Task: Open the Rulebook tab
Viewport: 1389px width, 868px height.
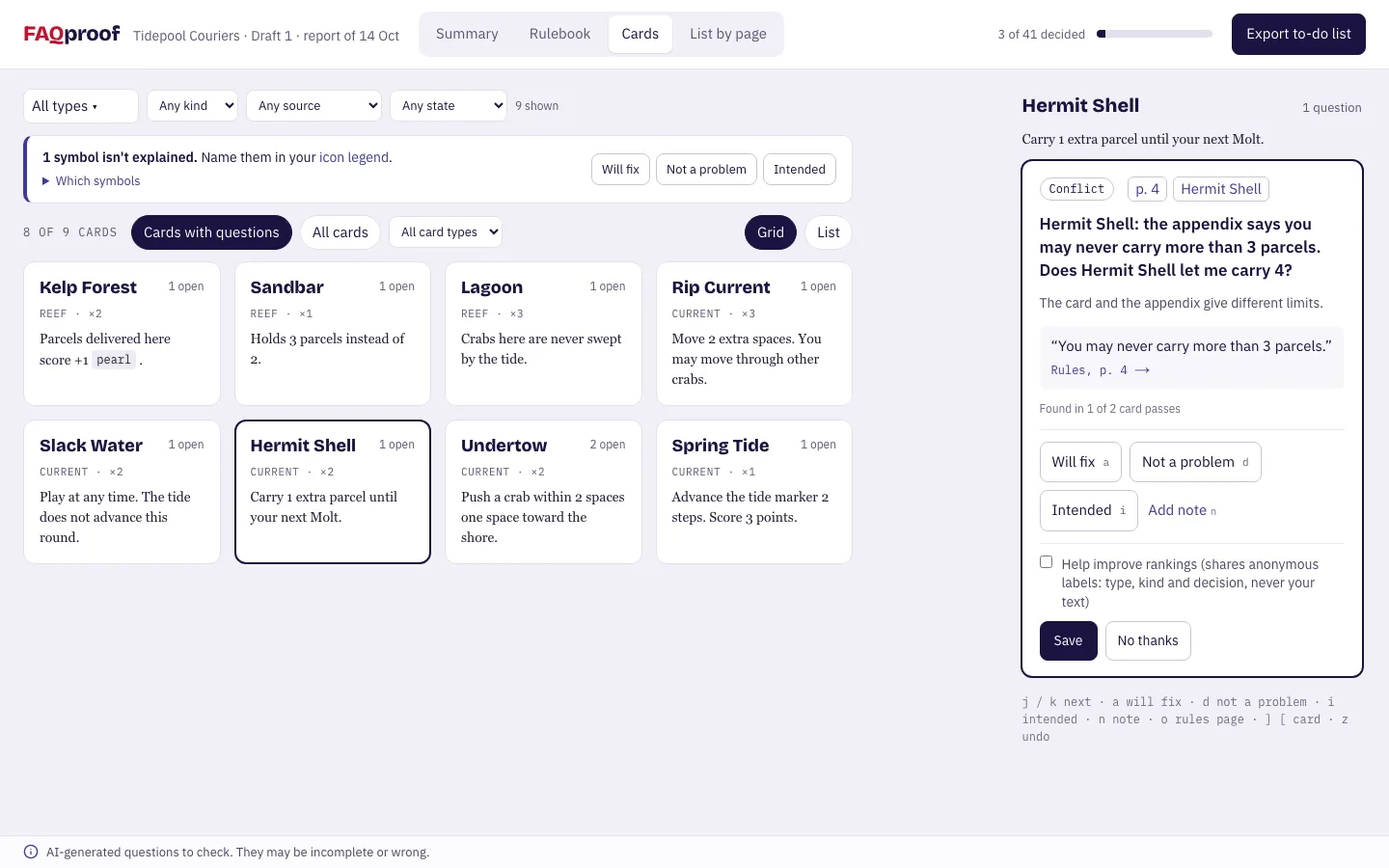Action: pyautogui.click(x=559, y=34)
